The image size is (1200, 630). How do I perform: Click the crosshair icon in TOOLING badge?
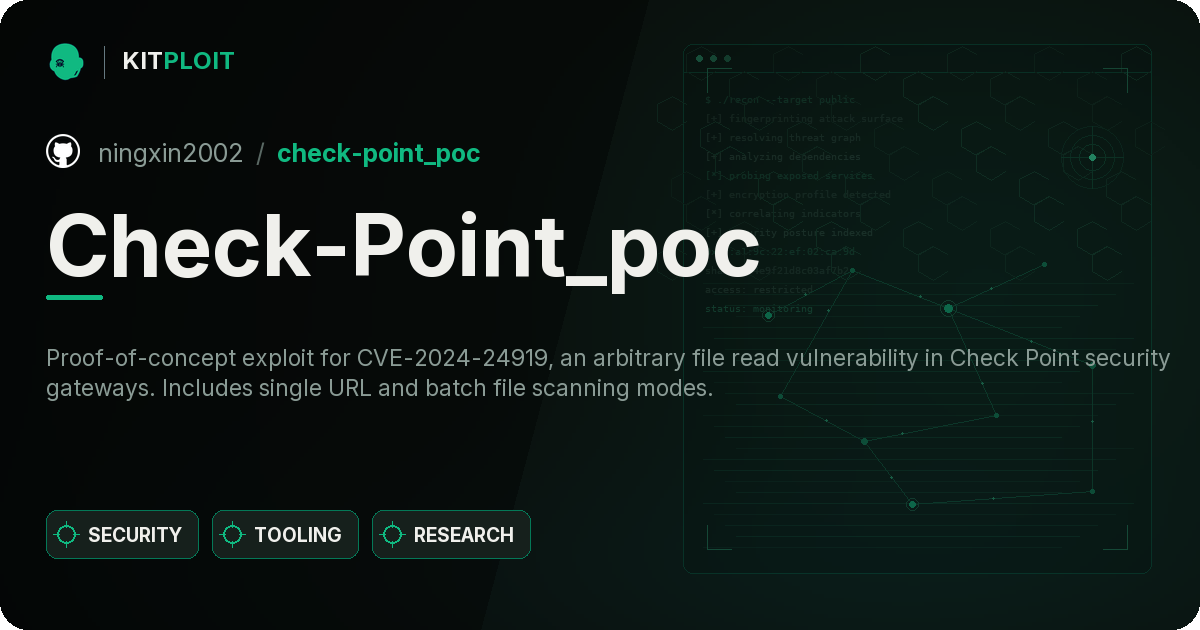(233, 535)
